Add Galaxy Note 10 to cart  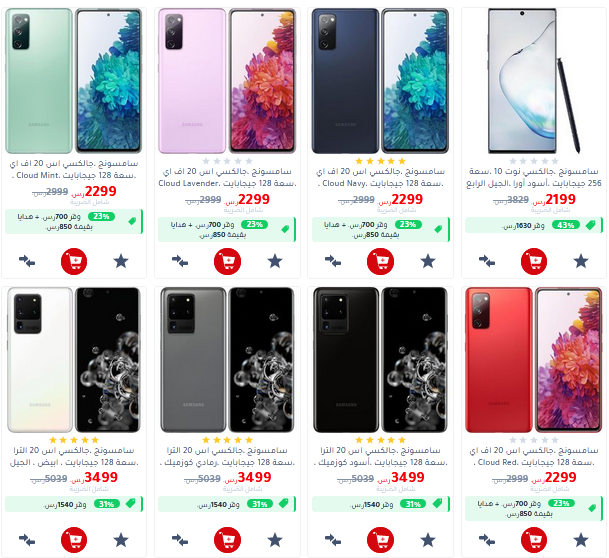(534, 261)
